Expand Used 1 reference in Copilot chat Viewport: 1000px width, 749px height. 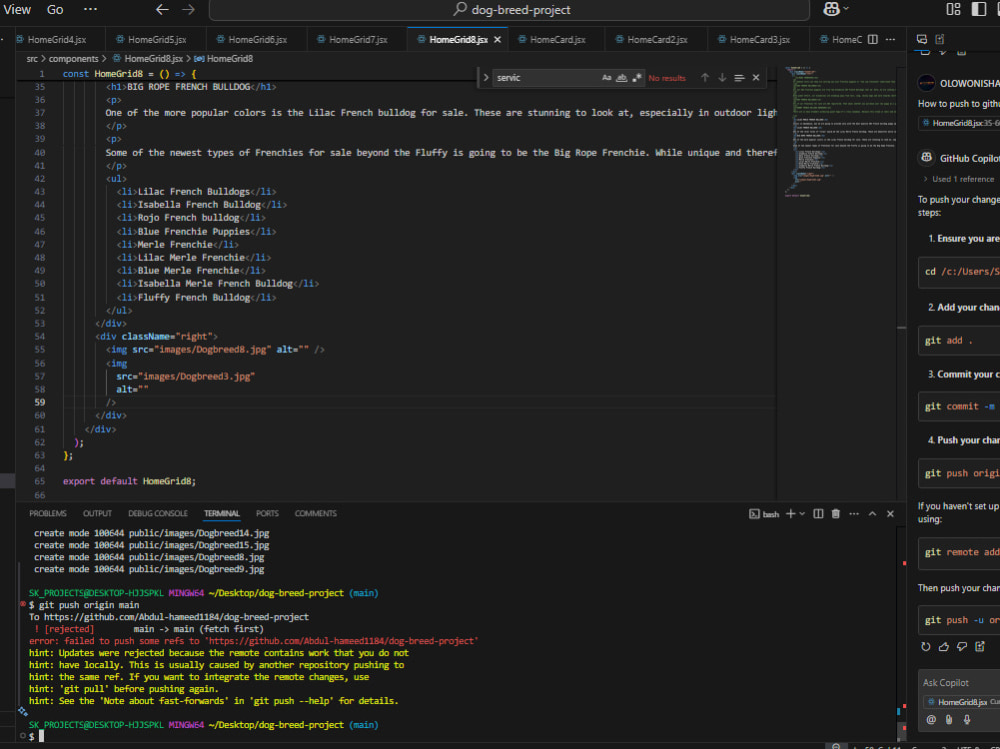point(959,179)
